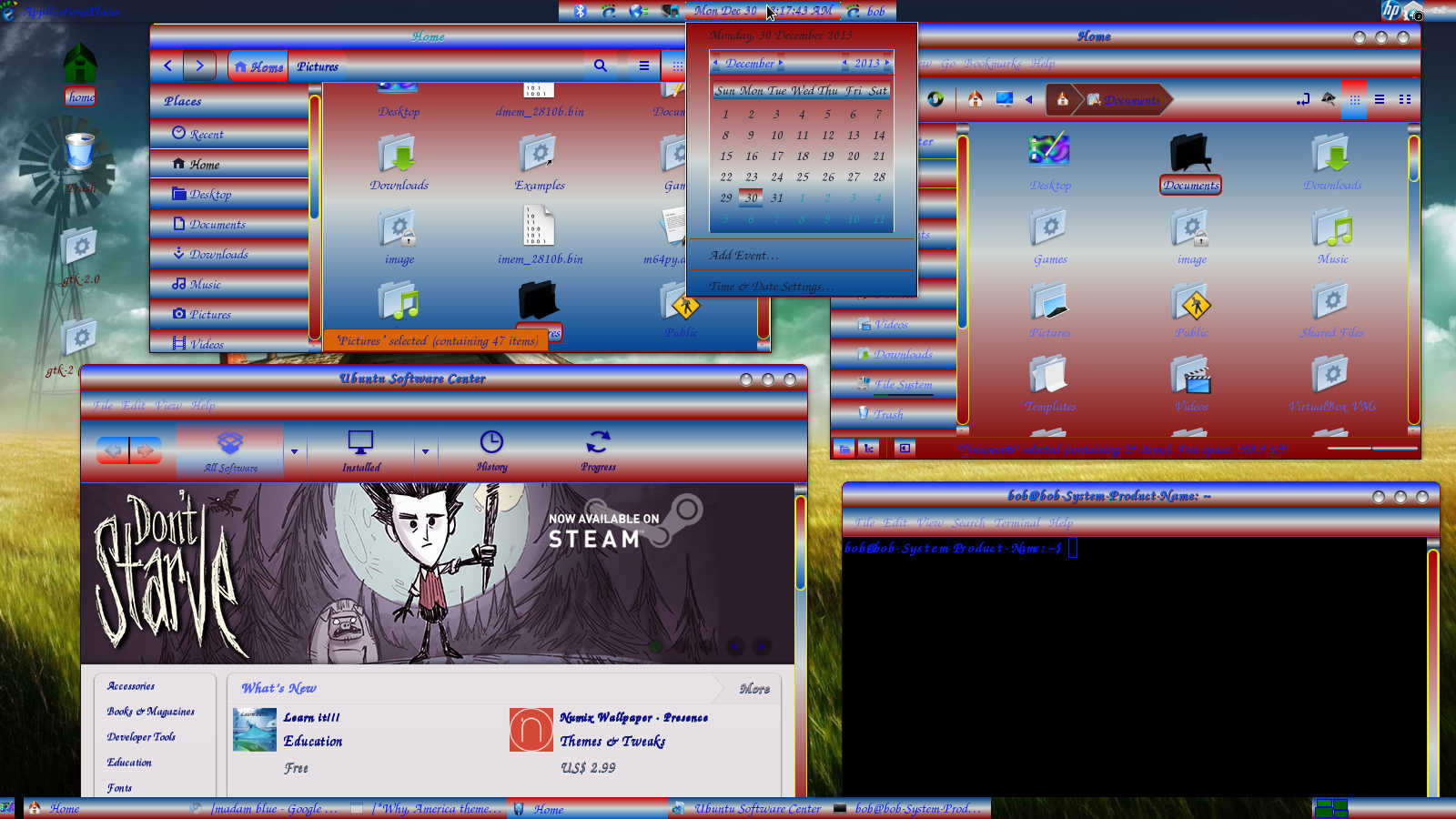Click the home icon in rear Home toolbar
This screenshot has width=1456, height=819.
pyautogui.click(x=975, y=99)
